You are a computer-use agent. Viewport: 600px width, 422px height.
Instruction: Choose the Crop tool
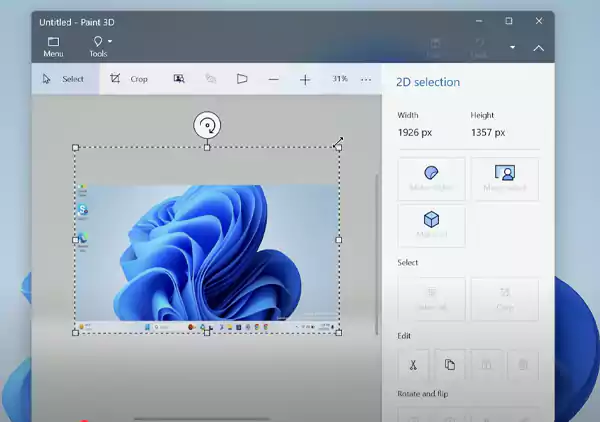[x=129, y=79]
